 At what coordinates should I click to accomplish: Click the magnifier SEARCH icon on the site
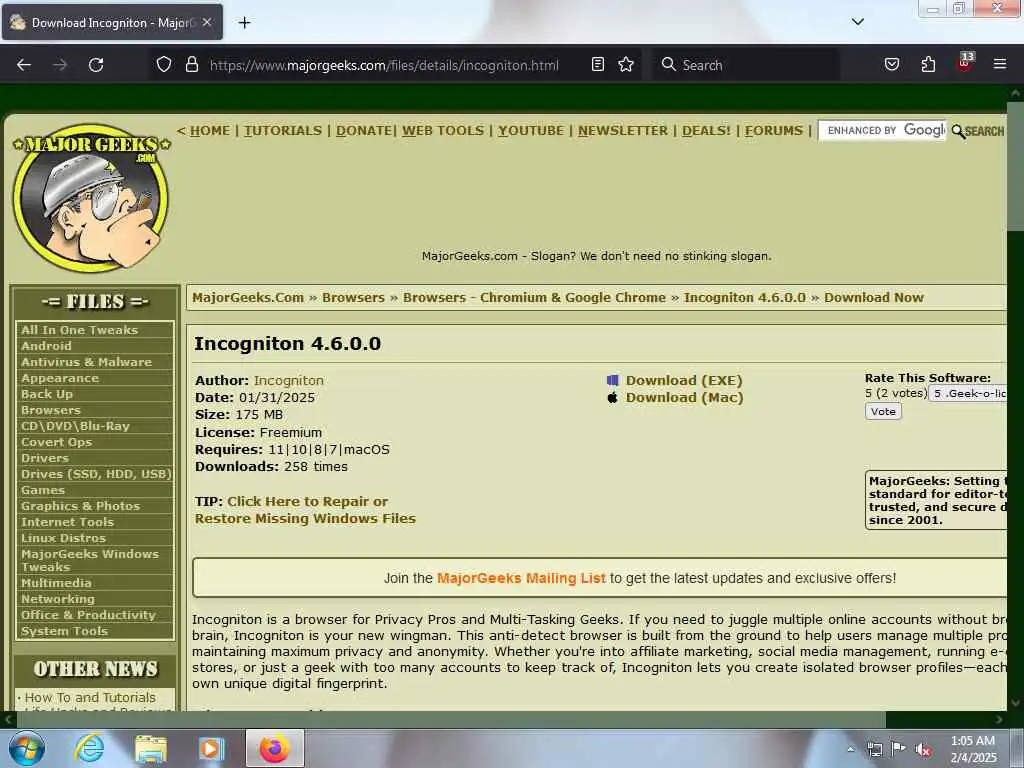978,131
